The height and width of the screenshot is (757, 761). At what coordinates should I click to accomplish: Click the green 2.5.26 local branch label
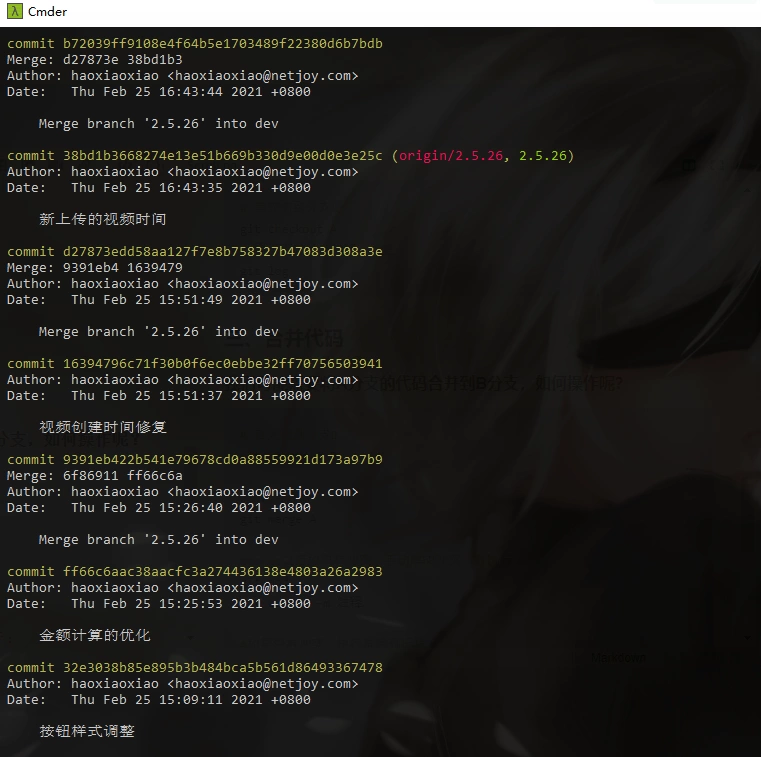tap(543, 156)
